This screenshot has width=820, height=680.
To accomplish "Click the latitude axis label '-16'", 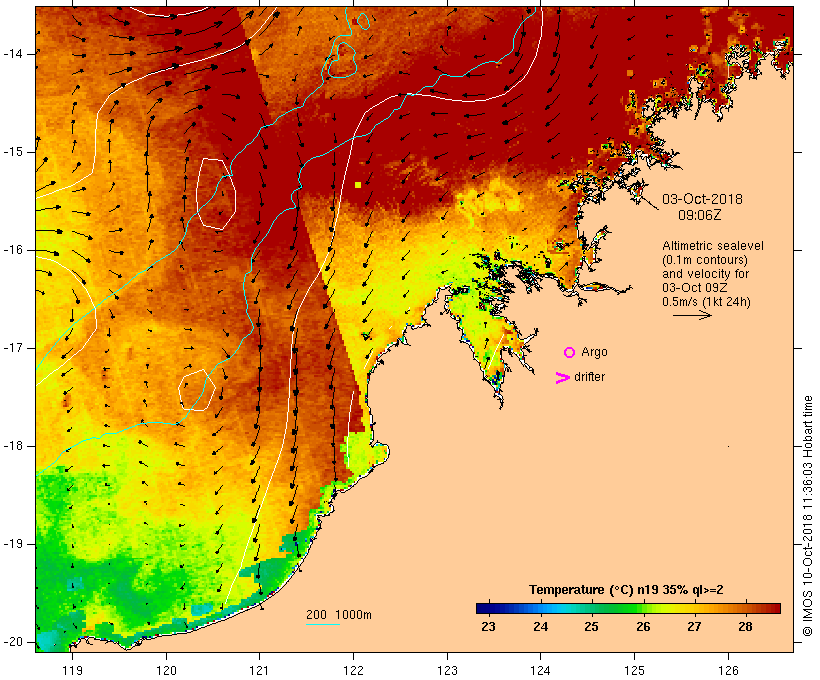I will [x=13, y=250].
